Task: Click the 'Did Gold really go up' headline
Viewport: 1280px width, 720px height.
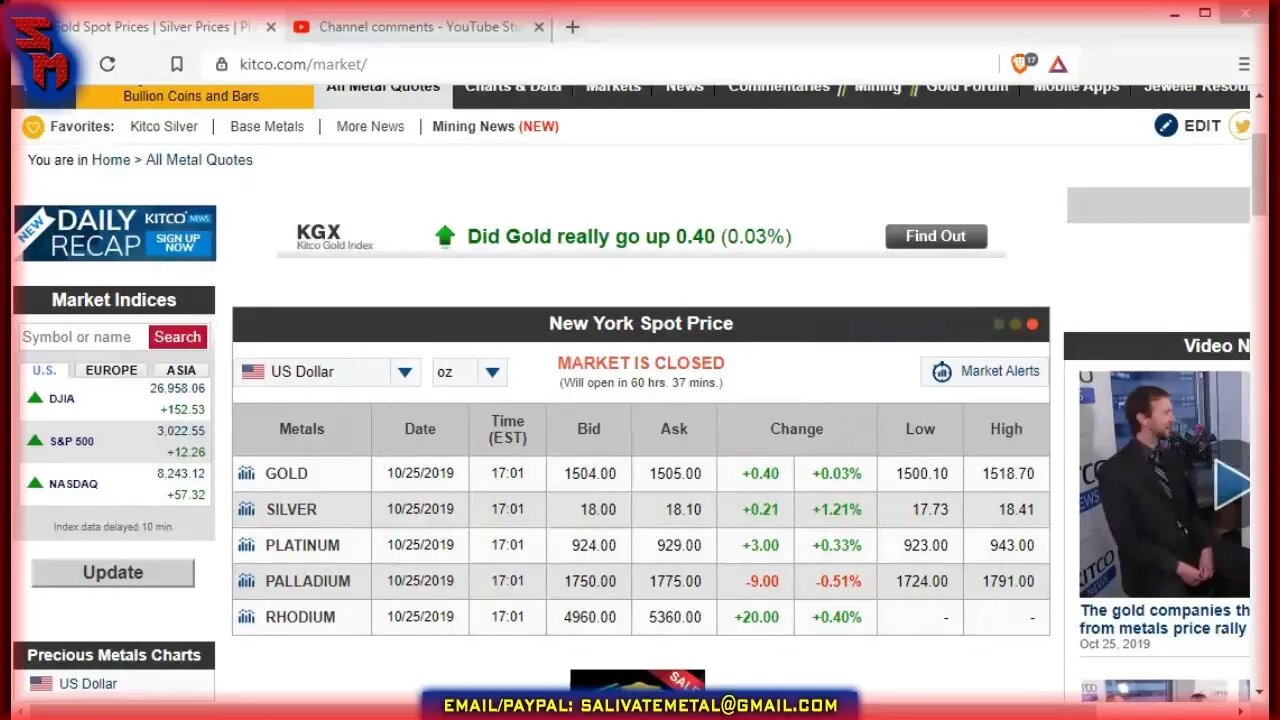Action: point(629,237)
